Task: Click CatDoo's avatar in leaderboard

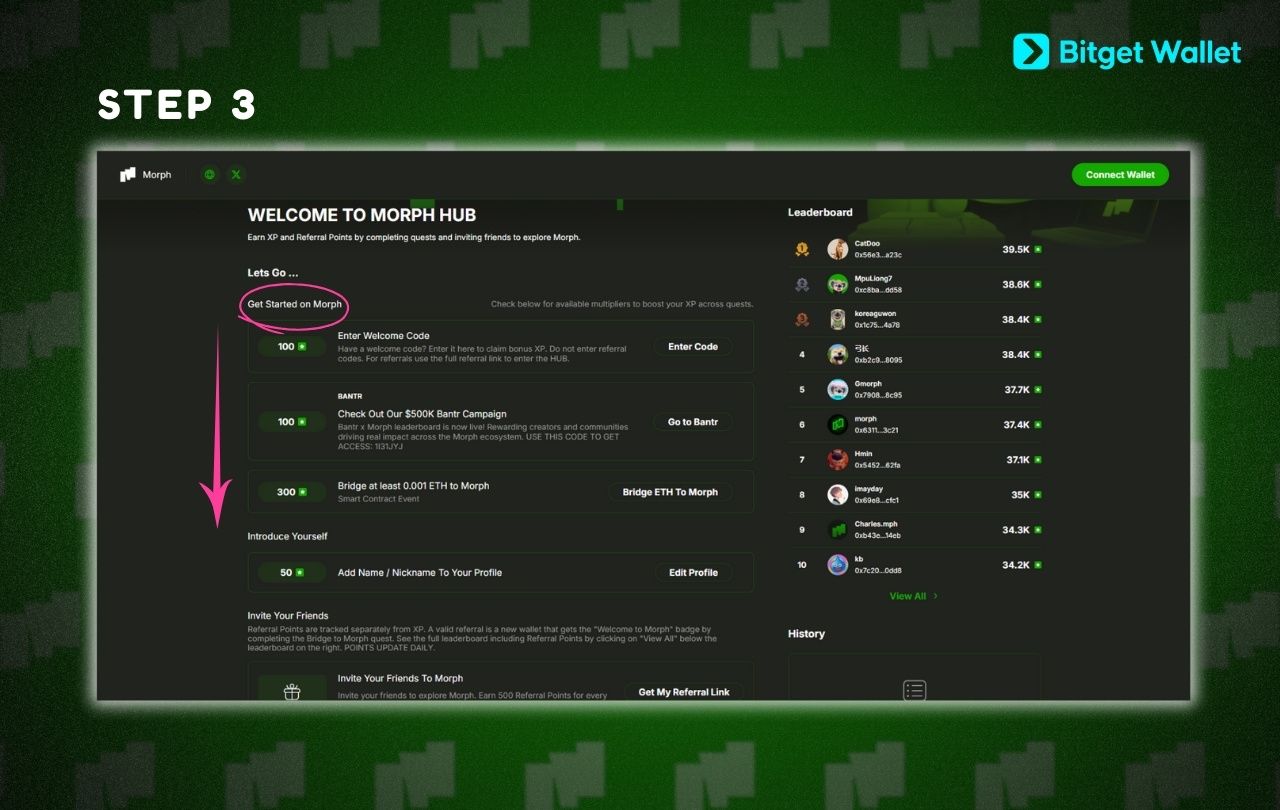Action: 838,249
